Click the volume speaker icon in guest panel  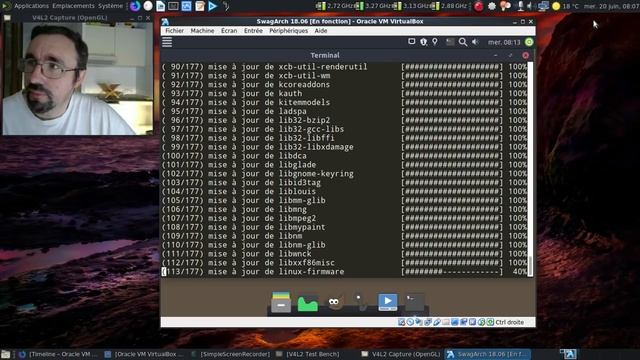[x=475, y=42]
